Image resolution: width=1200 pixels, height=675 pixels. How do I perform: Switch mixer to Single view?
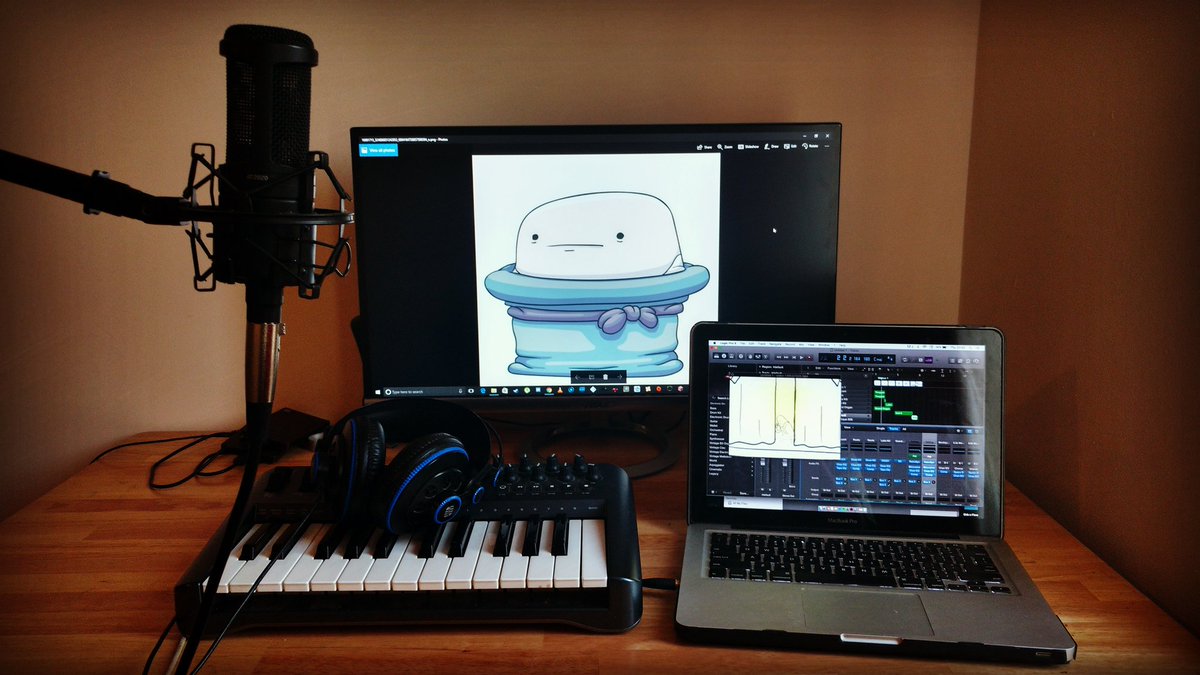pyautogui.click(x=880, y=428)
